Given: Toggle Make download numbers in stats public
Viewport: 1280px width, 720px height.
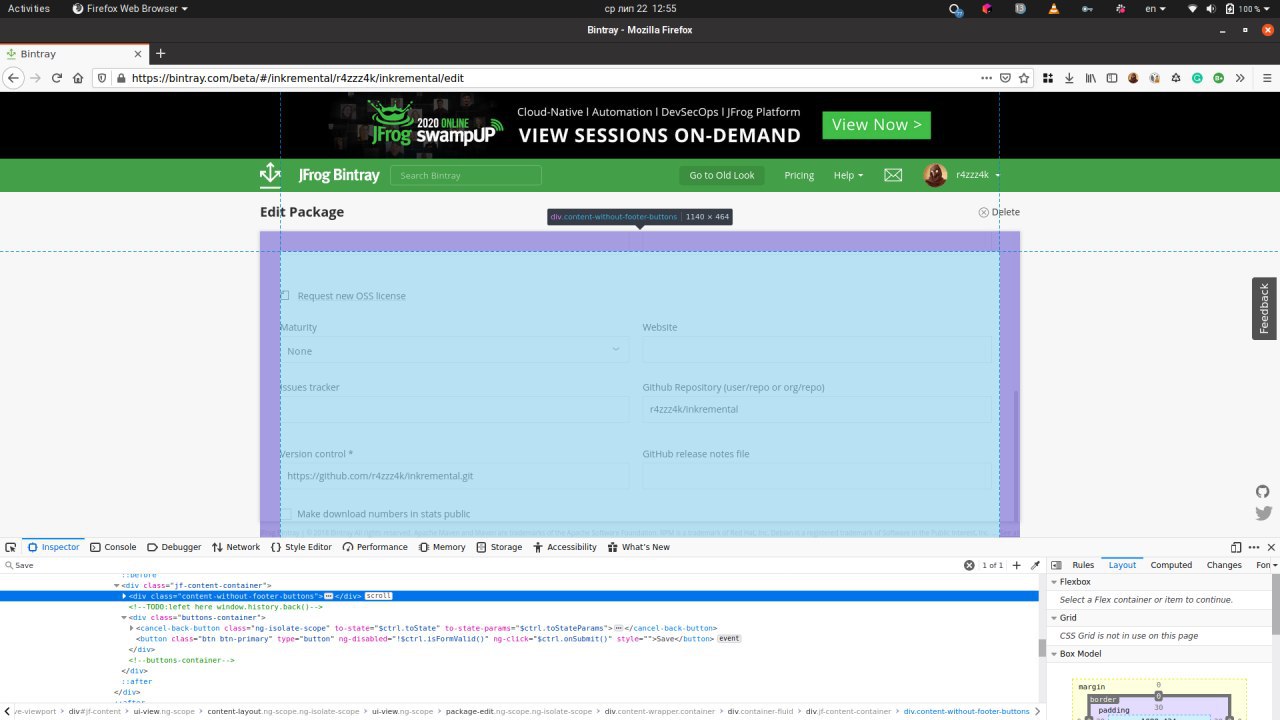Looking at the screenshot, I should tap(286, 514).
